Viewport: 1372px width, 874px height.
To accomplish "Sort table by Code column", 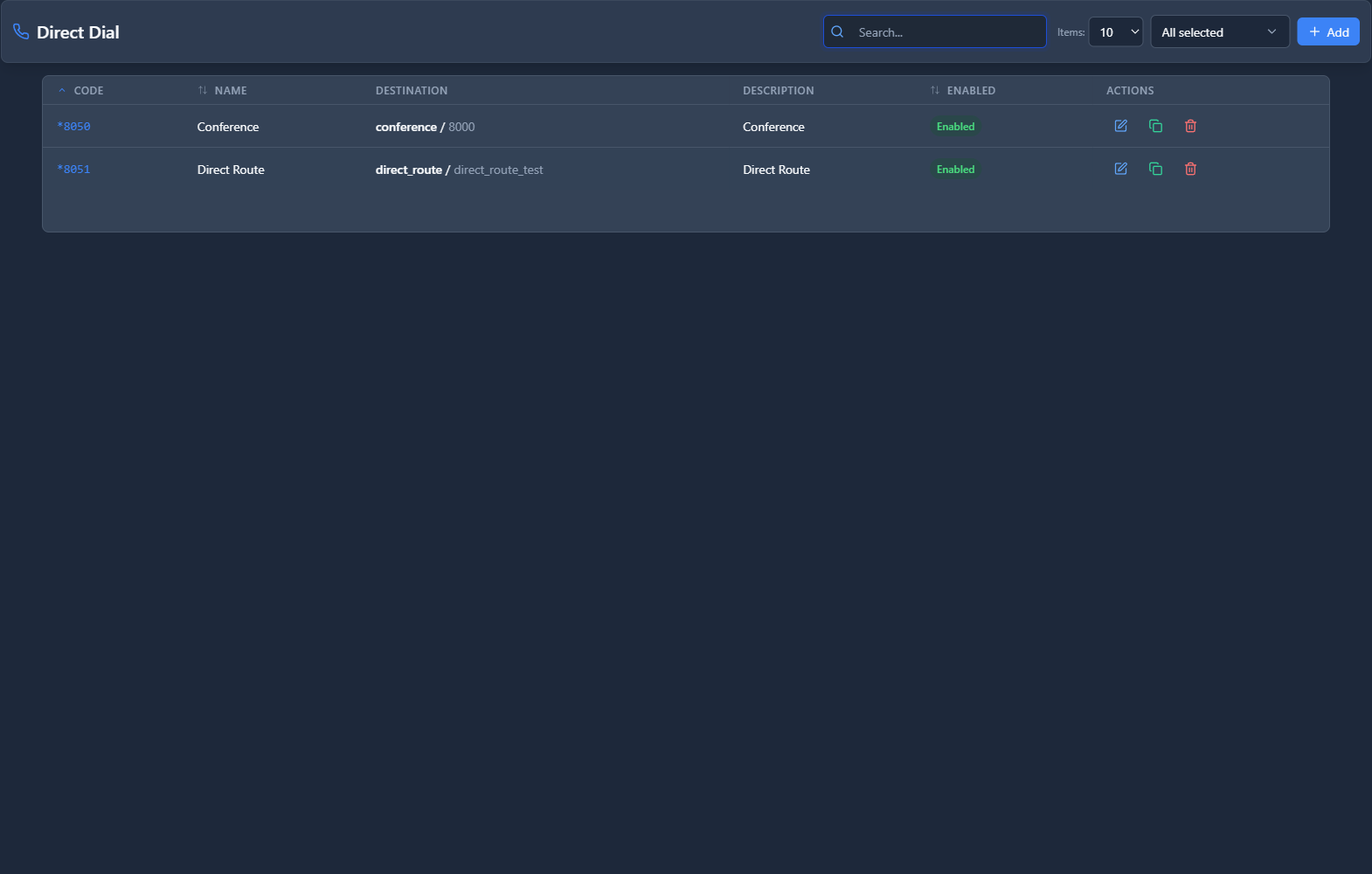I will (x=87, y=91).
